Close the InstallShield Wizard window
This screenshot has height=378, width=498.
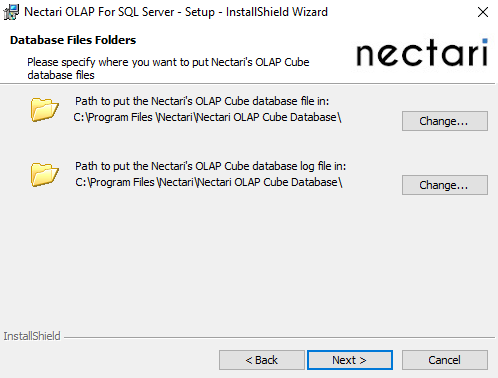coord(483,12)
